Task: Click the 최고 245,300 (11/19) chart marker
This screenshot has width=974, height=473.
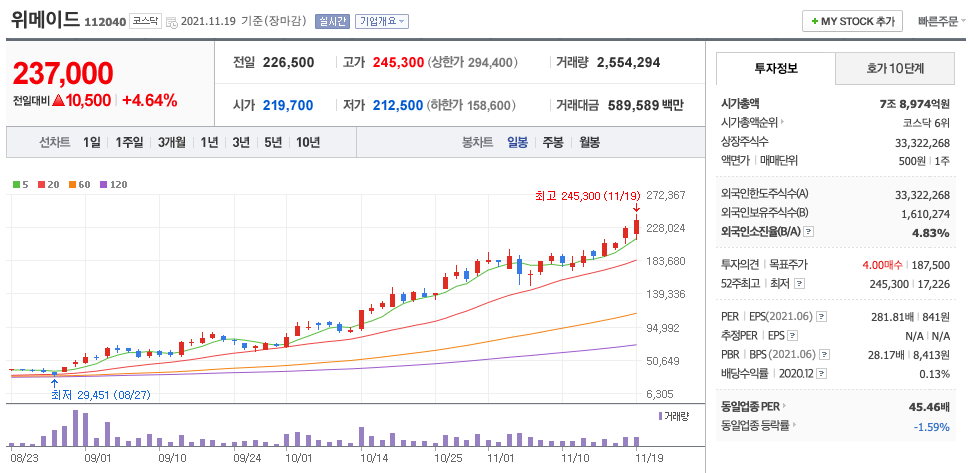Action: [x=587, y=196]
